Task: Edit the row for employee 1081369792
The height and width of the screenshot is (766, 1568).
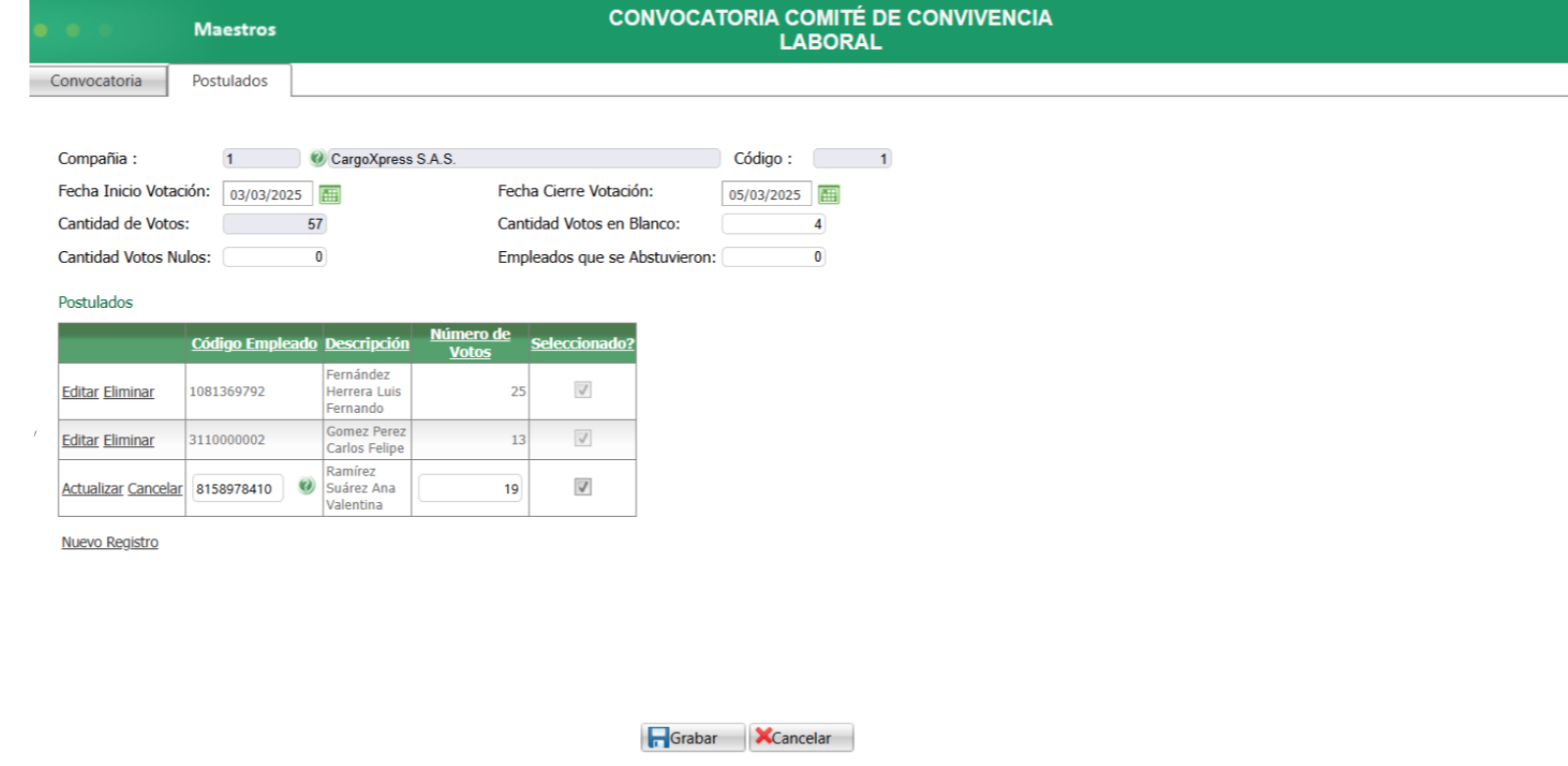Action: coord(80,392)
